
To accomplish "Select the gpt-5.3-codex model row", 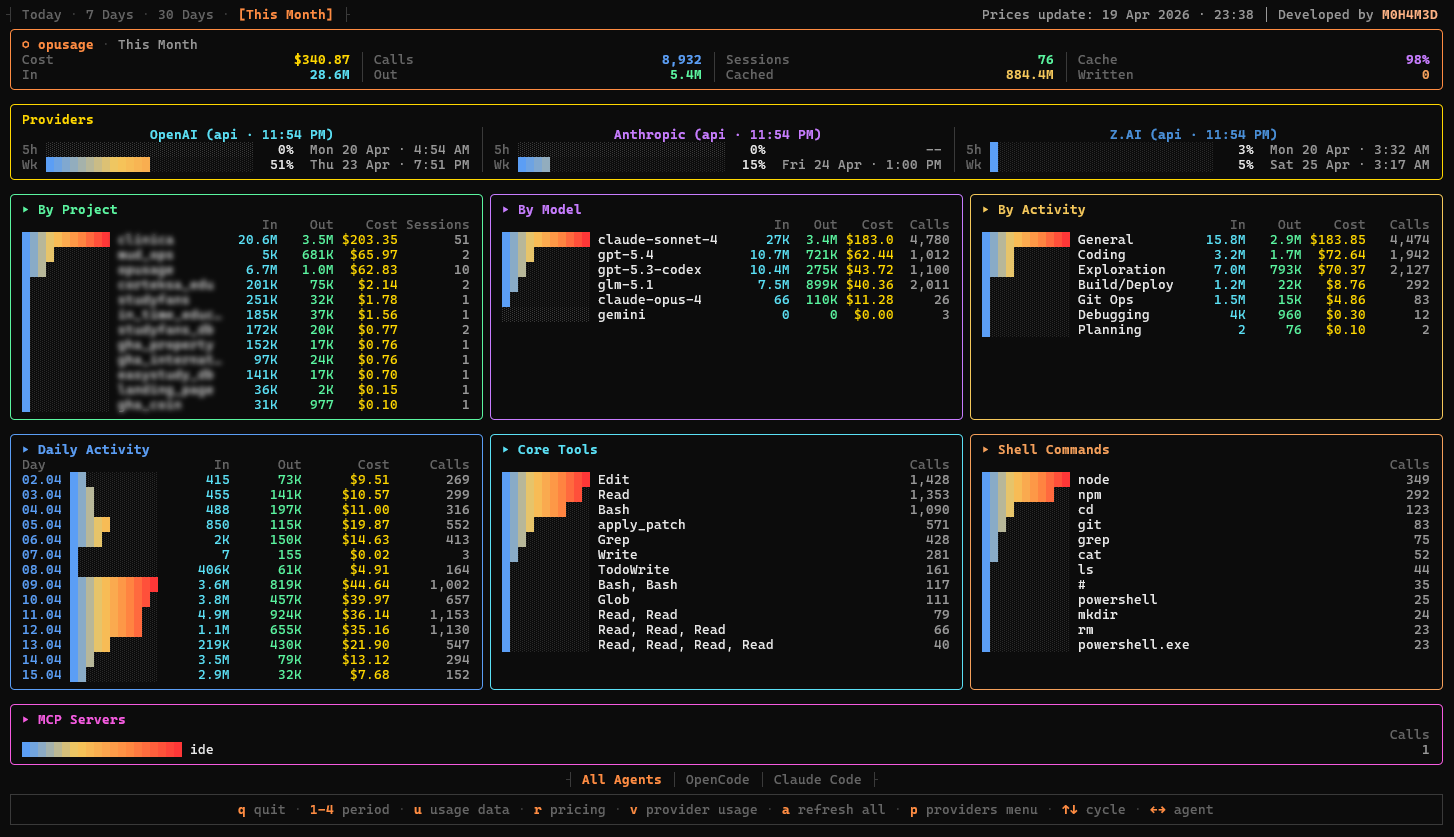I will tap(725, 270).
